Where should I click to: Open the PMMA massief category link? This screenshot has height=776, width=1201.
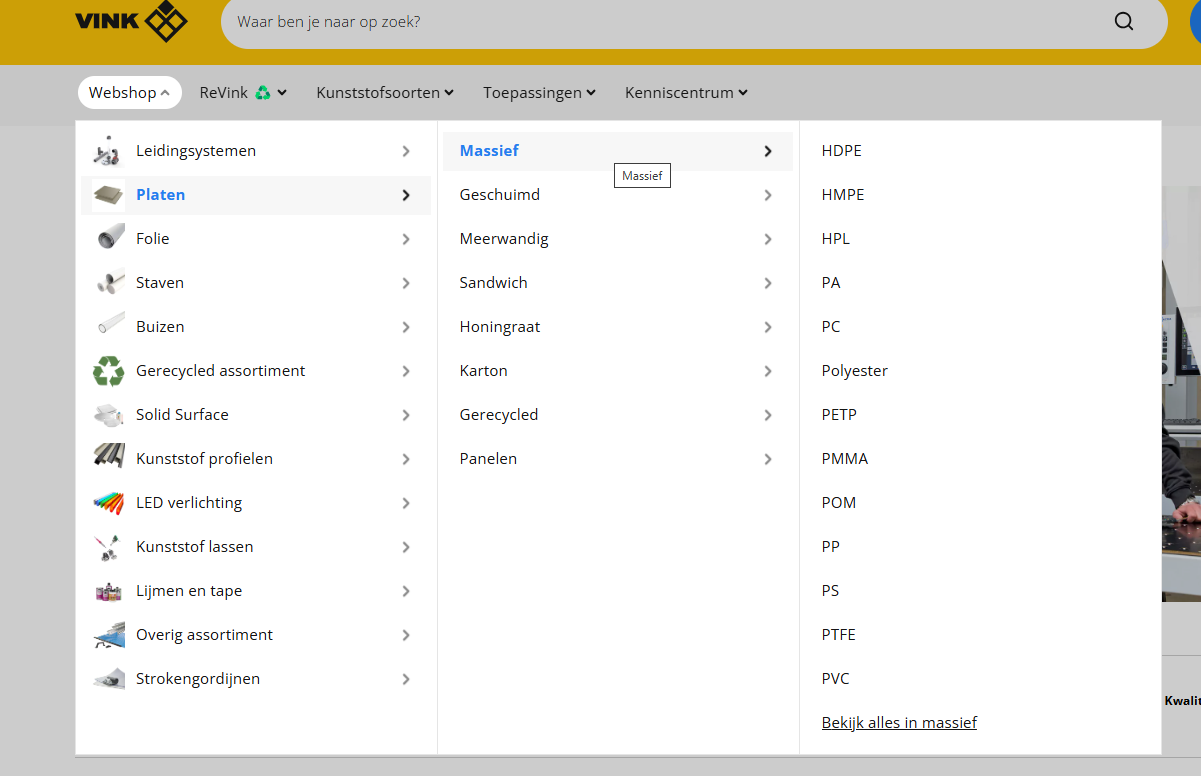pyautogui.click(x=845, y=459)
